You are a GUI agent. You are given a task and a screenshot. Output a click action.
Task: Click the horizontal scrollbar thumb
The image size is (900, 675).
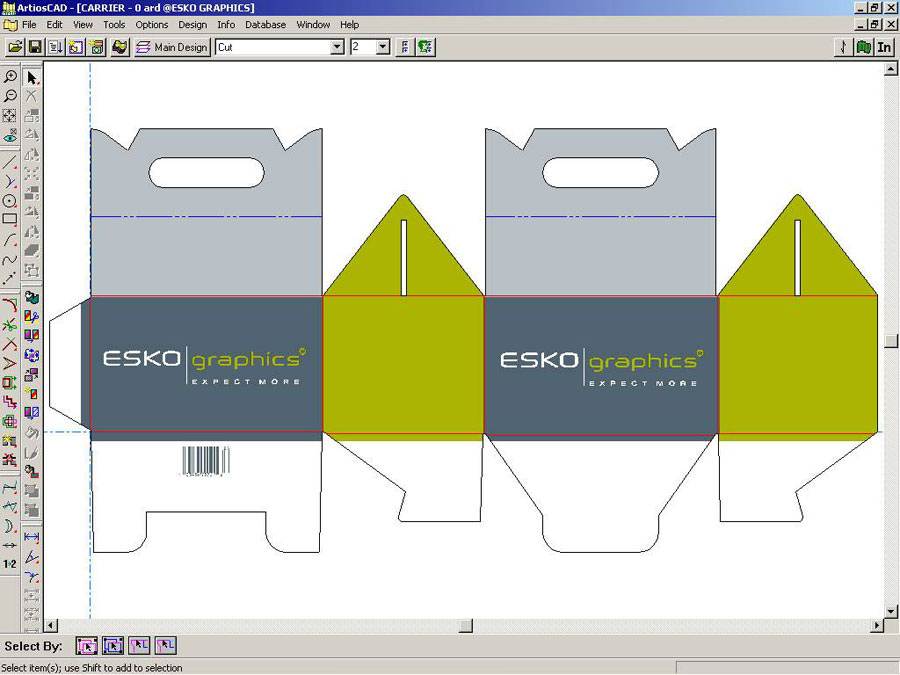466,625
